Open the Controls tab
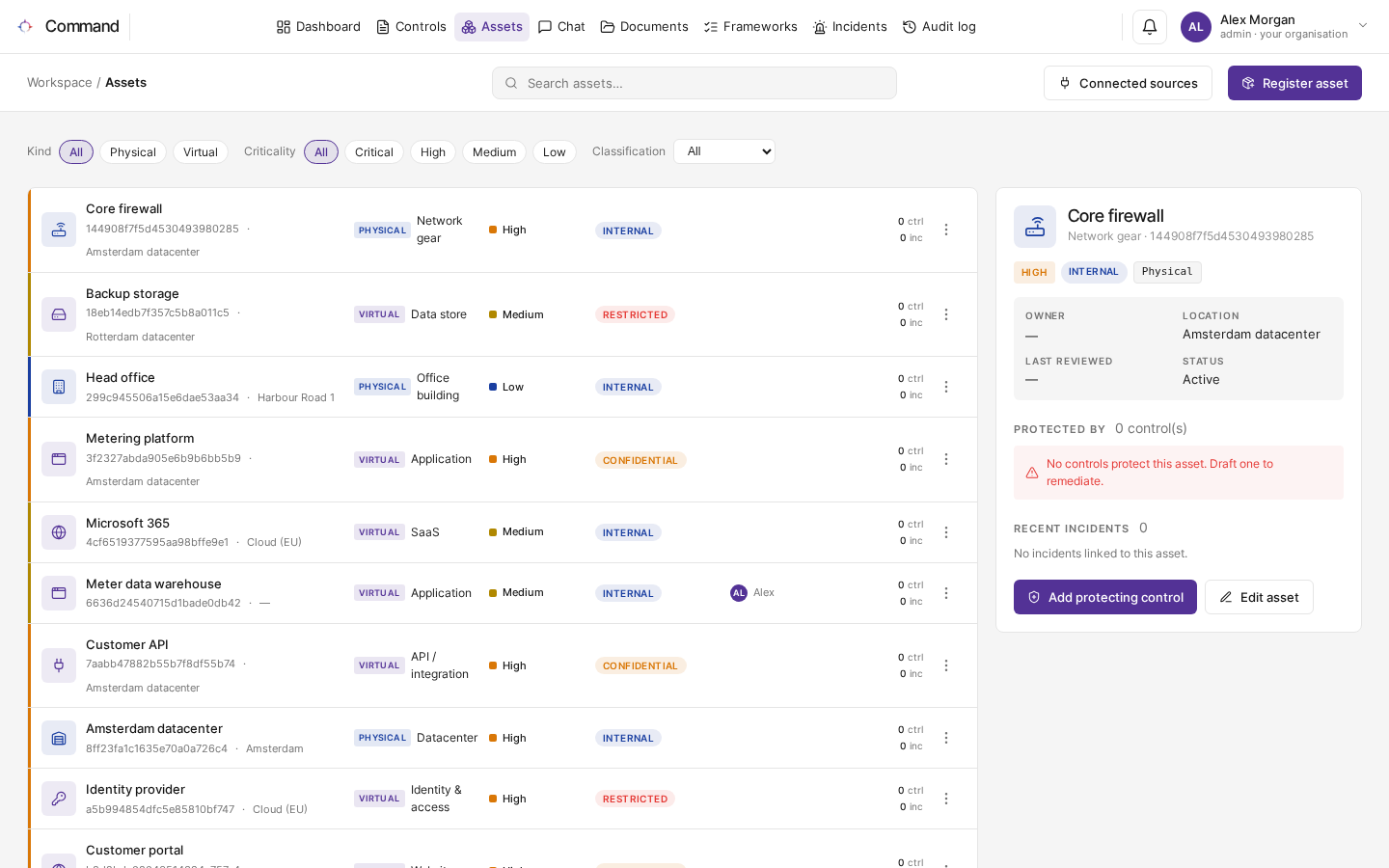 click(411, 27)
